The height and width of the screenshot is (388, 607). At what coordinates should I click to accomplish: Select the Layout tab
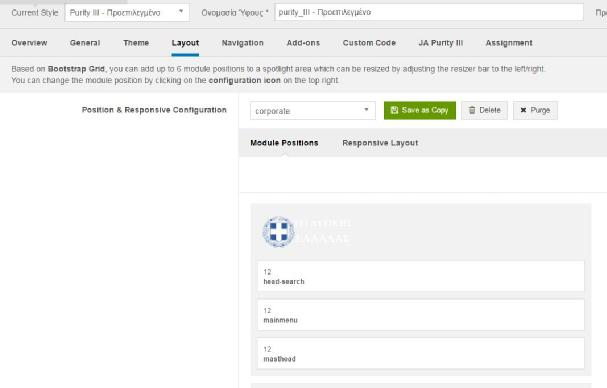point(185,43)
